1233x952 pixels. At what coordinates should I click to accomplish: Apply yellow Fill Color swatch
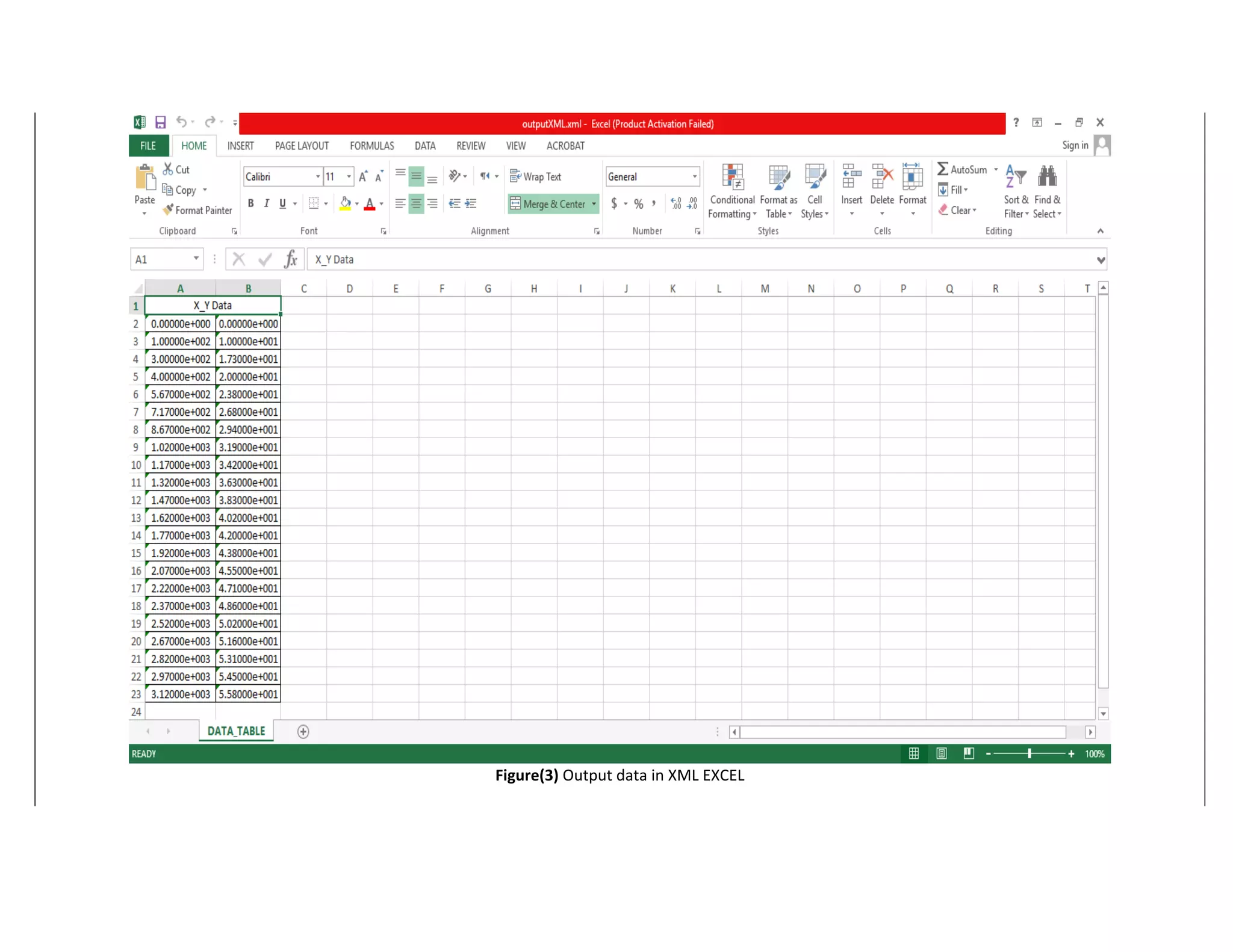tap(345, 203)
